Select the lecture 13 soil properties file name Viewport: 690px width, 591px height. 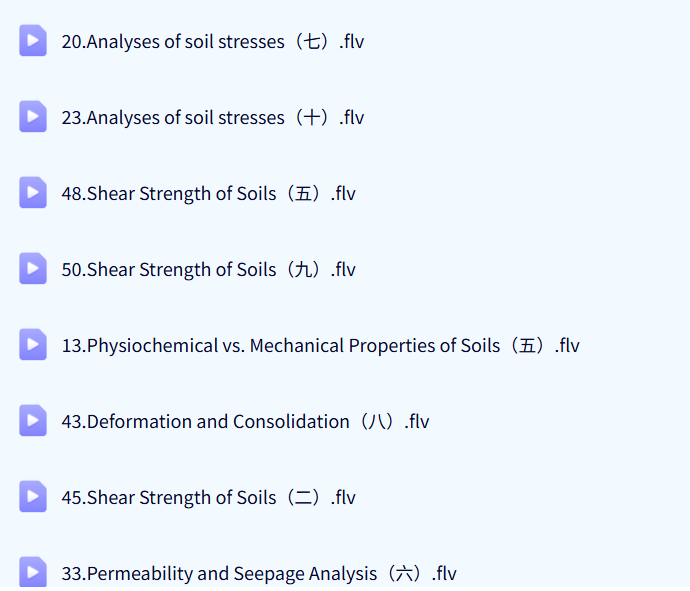(320, 346)
